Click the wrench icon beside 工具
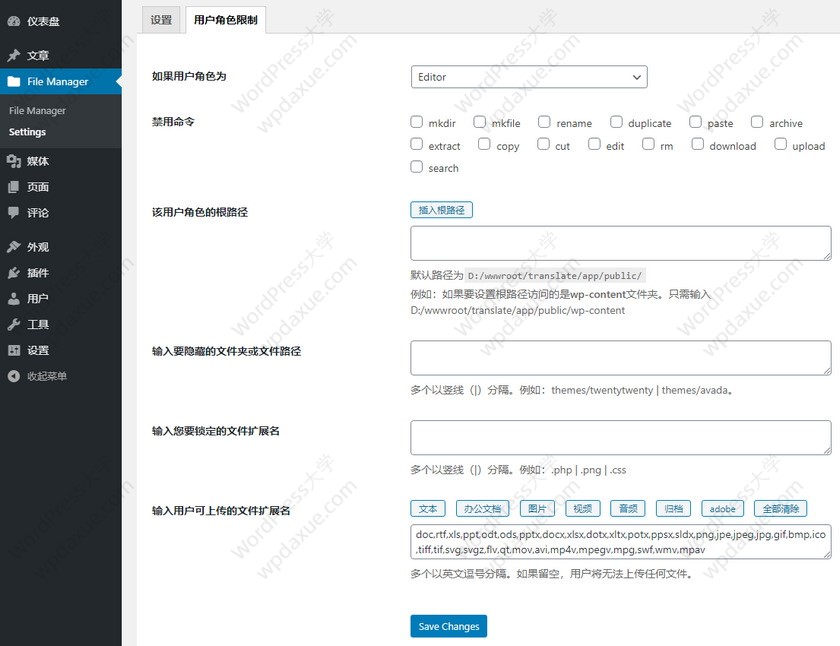 (x=14, y=324)
